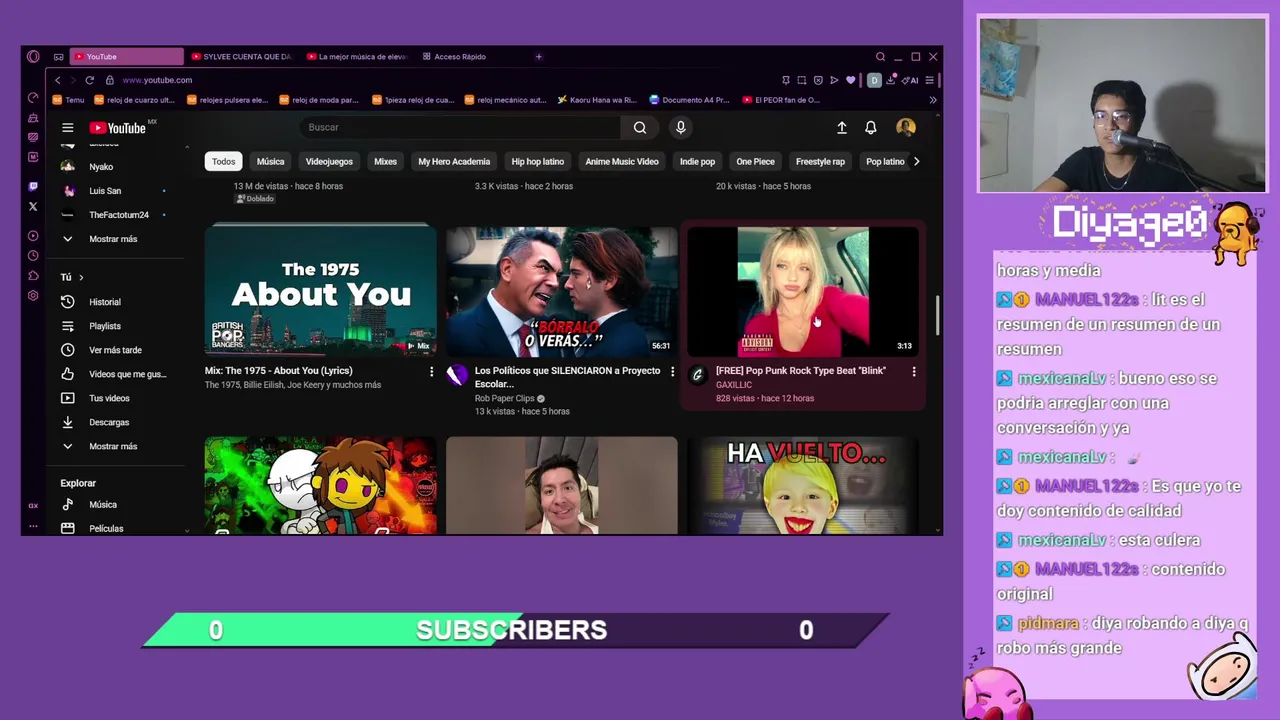Screen dimensions: 1280x720
Task: Select the My Hero Academia chip
Action: (x=454, y=161)
